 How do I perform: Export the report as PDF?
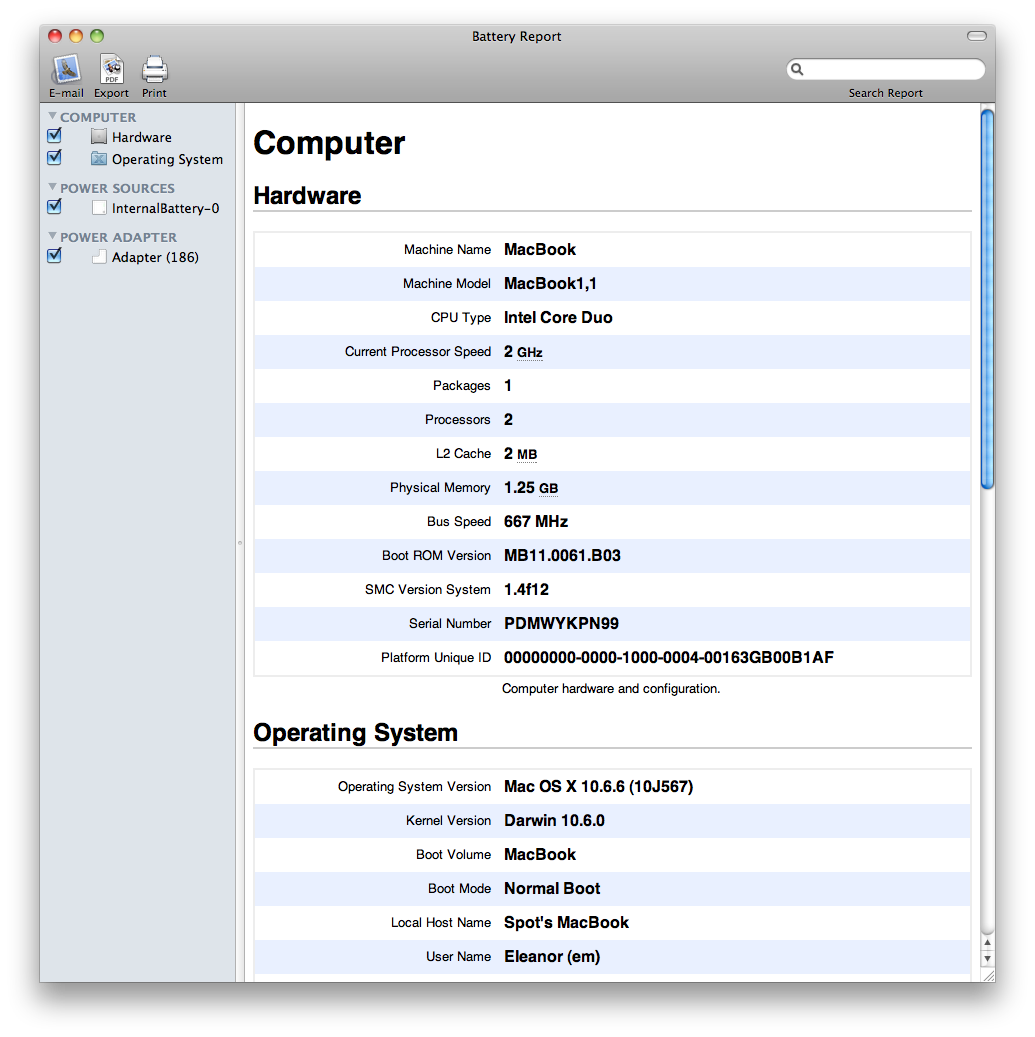coord(111,69)
